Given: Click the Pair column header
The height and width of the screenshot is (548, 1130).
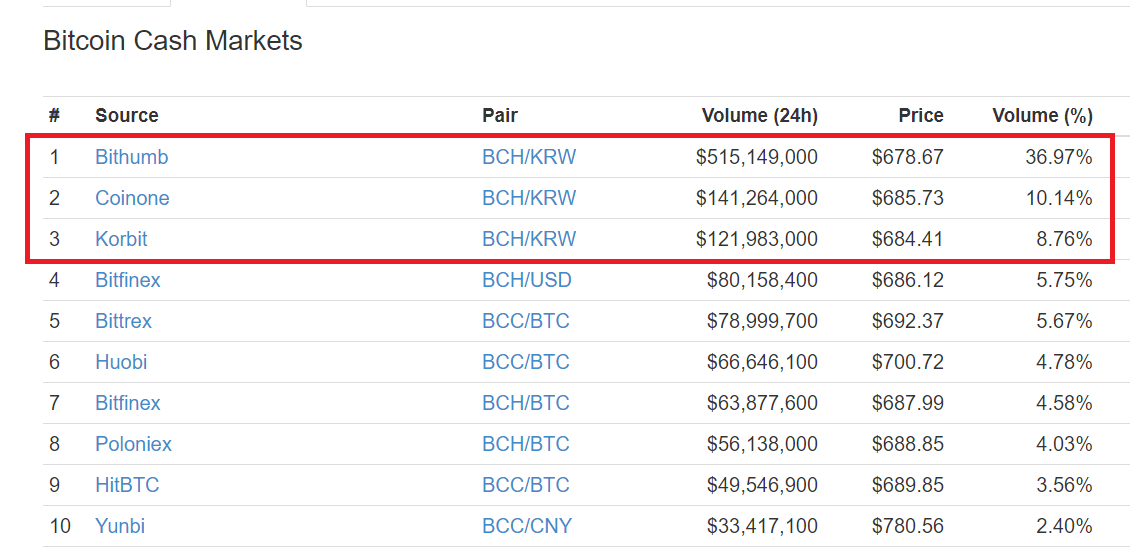Looking at the screenshot, I should tap(500, 115).
